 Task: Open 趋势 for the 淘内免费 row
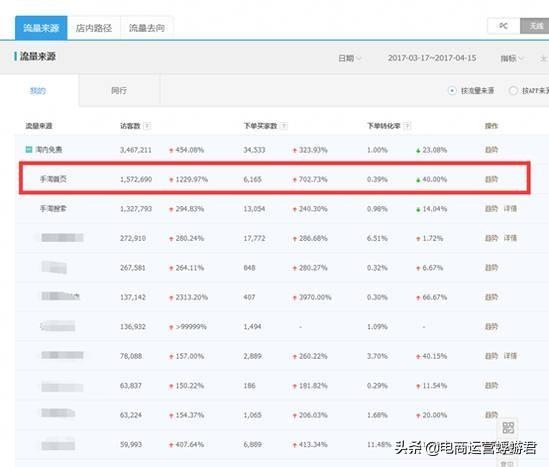[491, 150]
